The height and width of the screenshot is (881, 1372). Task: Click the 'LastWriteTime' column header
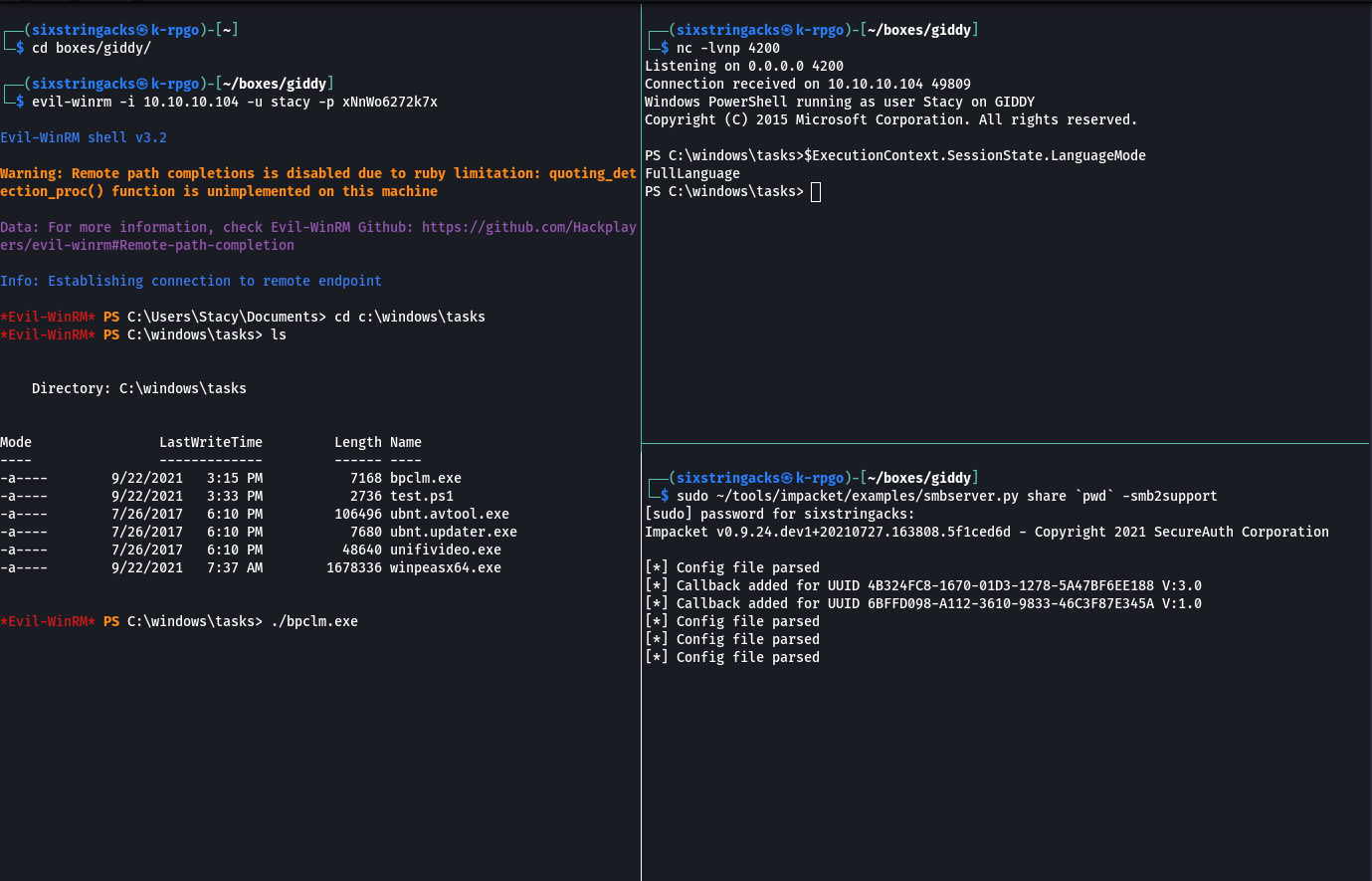[x=211, y=442]
